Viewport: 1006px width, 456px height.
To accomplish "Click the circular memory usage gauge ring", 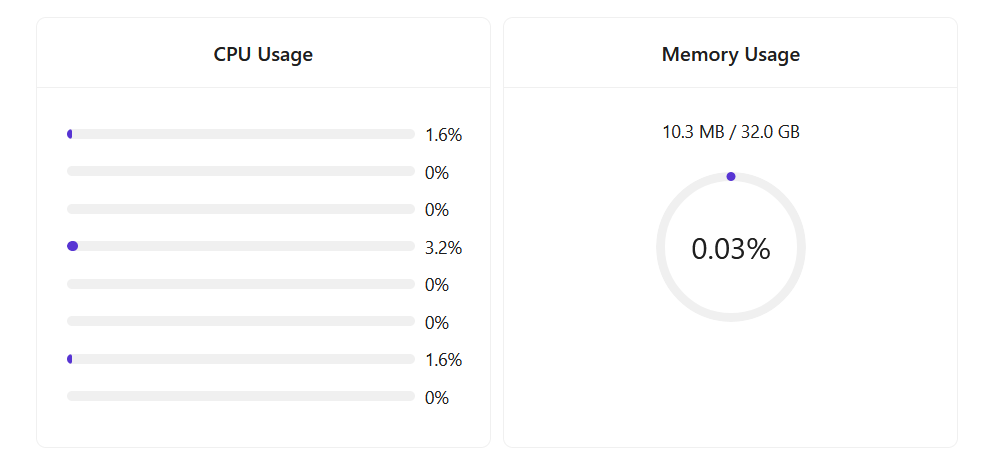I will pyautogui.click(x=661, y=247).
